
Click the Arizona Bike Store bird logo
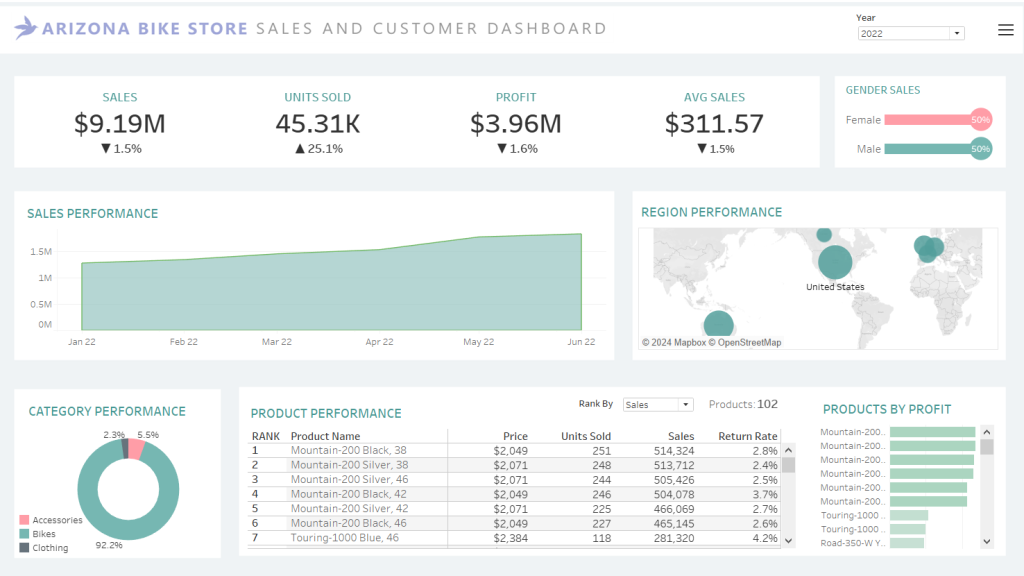pyautogui.click(x=26, y=28)
